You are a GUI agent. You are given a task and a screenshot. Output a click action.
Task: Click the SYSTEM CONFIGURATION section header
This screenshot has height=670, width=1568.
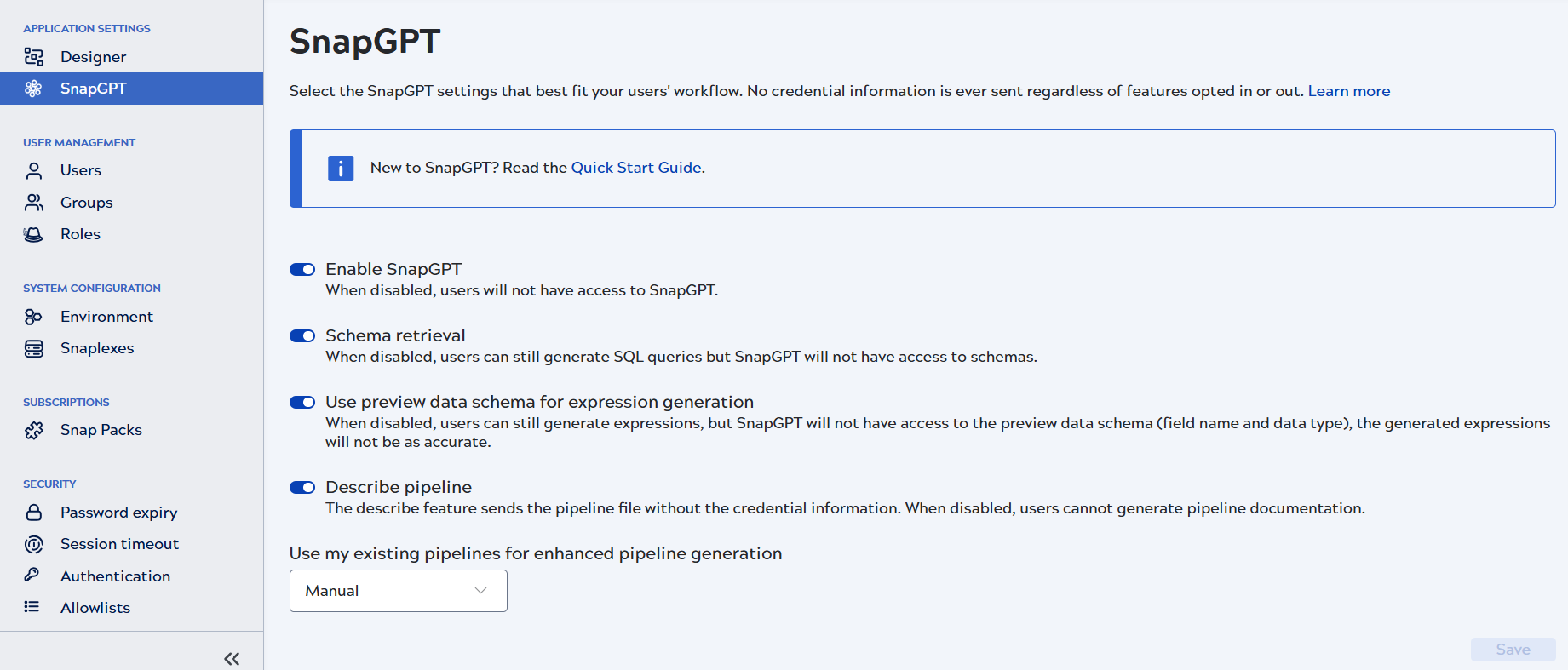tap(92, 289)
